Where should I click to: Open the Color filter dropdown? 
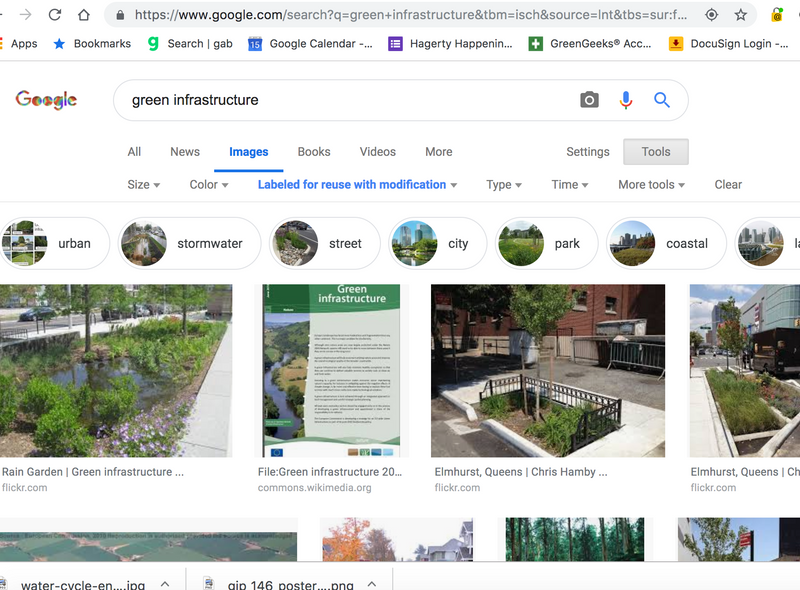coord(209,185)
